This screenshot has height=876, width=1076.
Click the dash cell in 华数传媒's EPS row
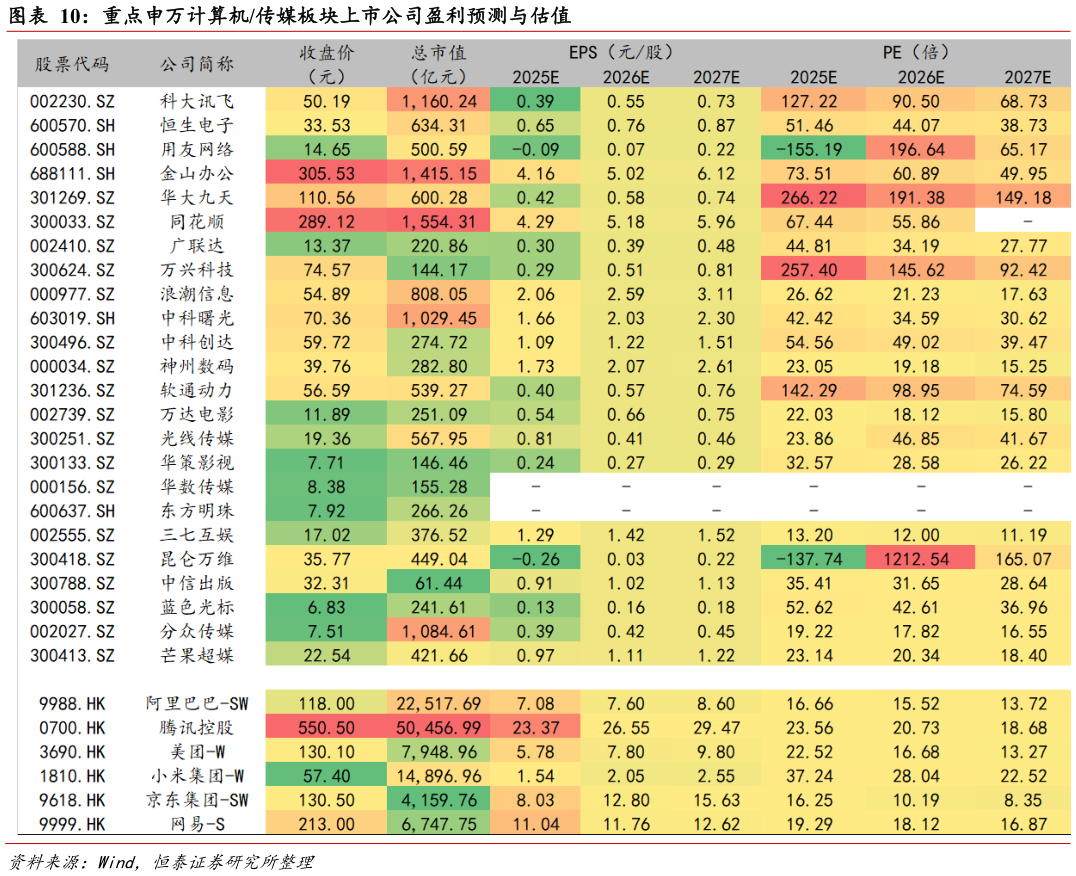click(x=535, y=487)
